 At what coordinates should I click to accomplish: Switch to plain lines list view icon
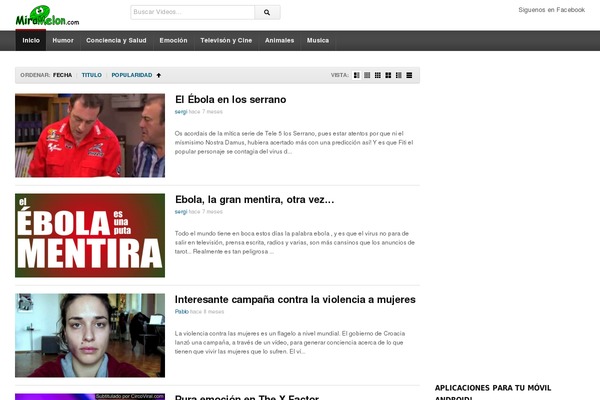(409, 75)
